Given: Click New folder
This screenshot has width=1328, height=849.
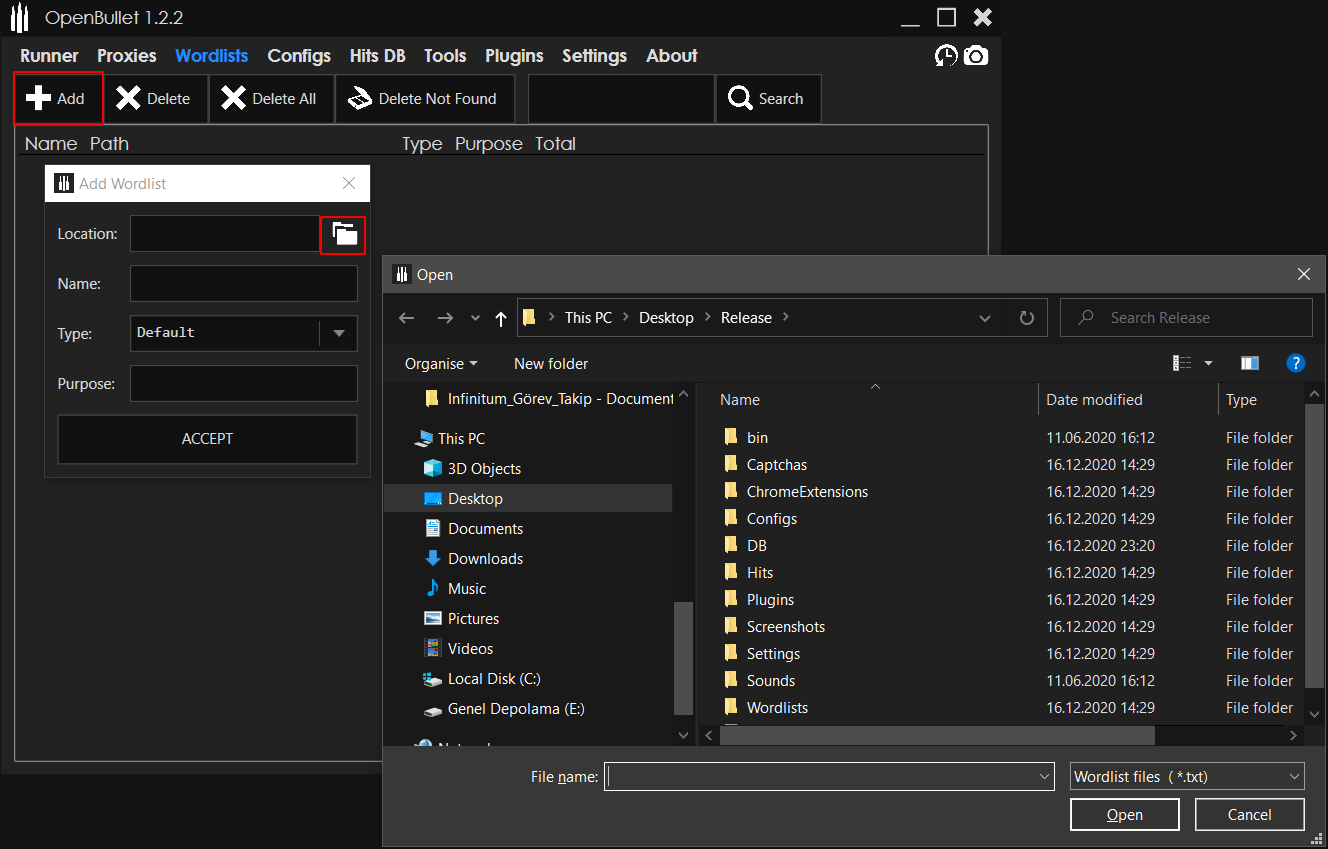Looking at the screenshot, I should [x=551, y=364].
